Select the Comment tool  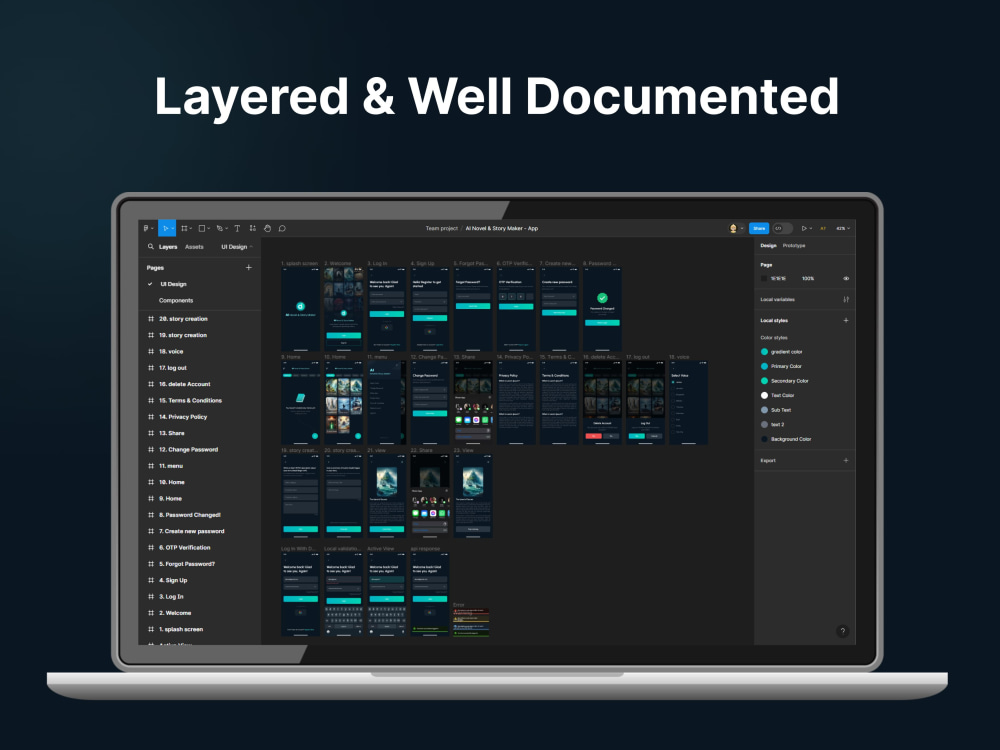(x=282, y=228)
